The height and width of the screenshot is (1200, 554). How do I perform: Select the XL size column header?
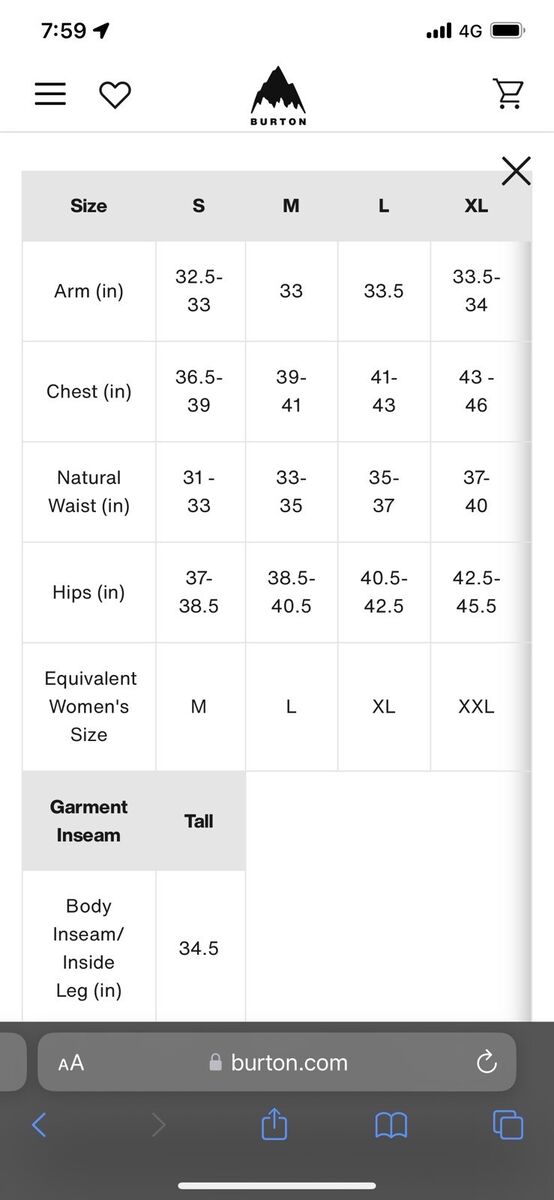[476, 206]
